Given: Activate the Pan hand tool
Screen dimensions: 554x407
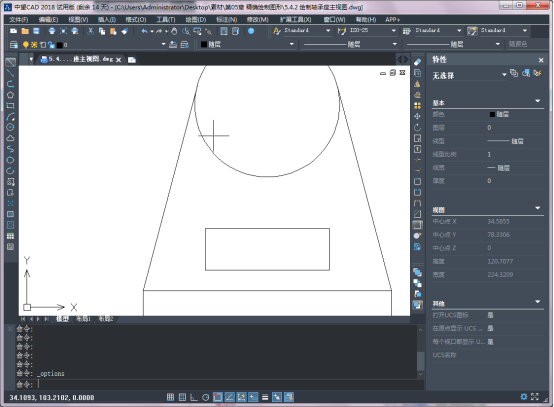Looking at the screenshot, I should (x=174, y=31).
